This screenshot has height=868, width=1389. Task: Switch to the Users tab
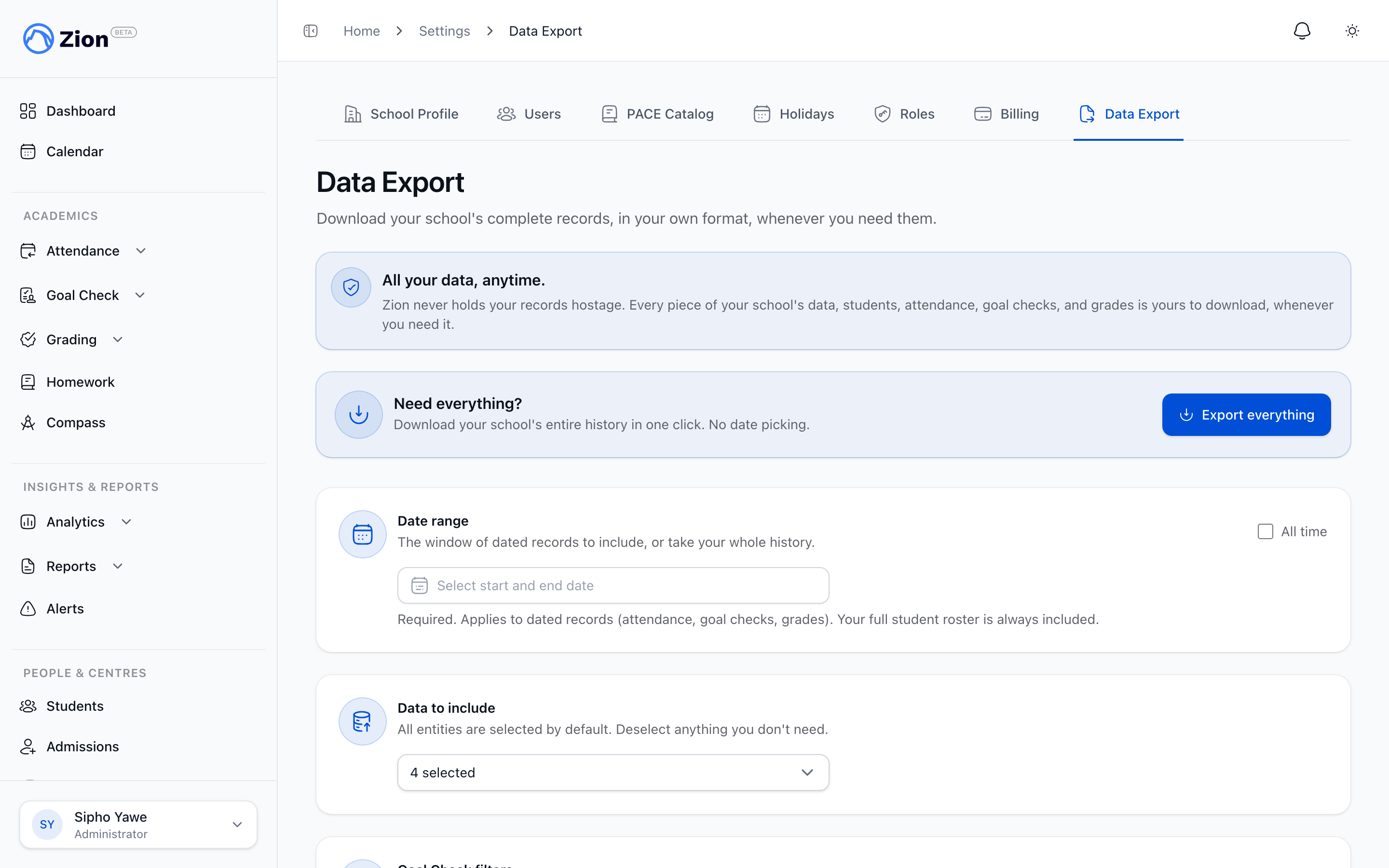529,114
